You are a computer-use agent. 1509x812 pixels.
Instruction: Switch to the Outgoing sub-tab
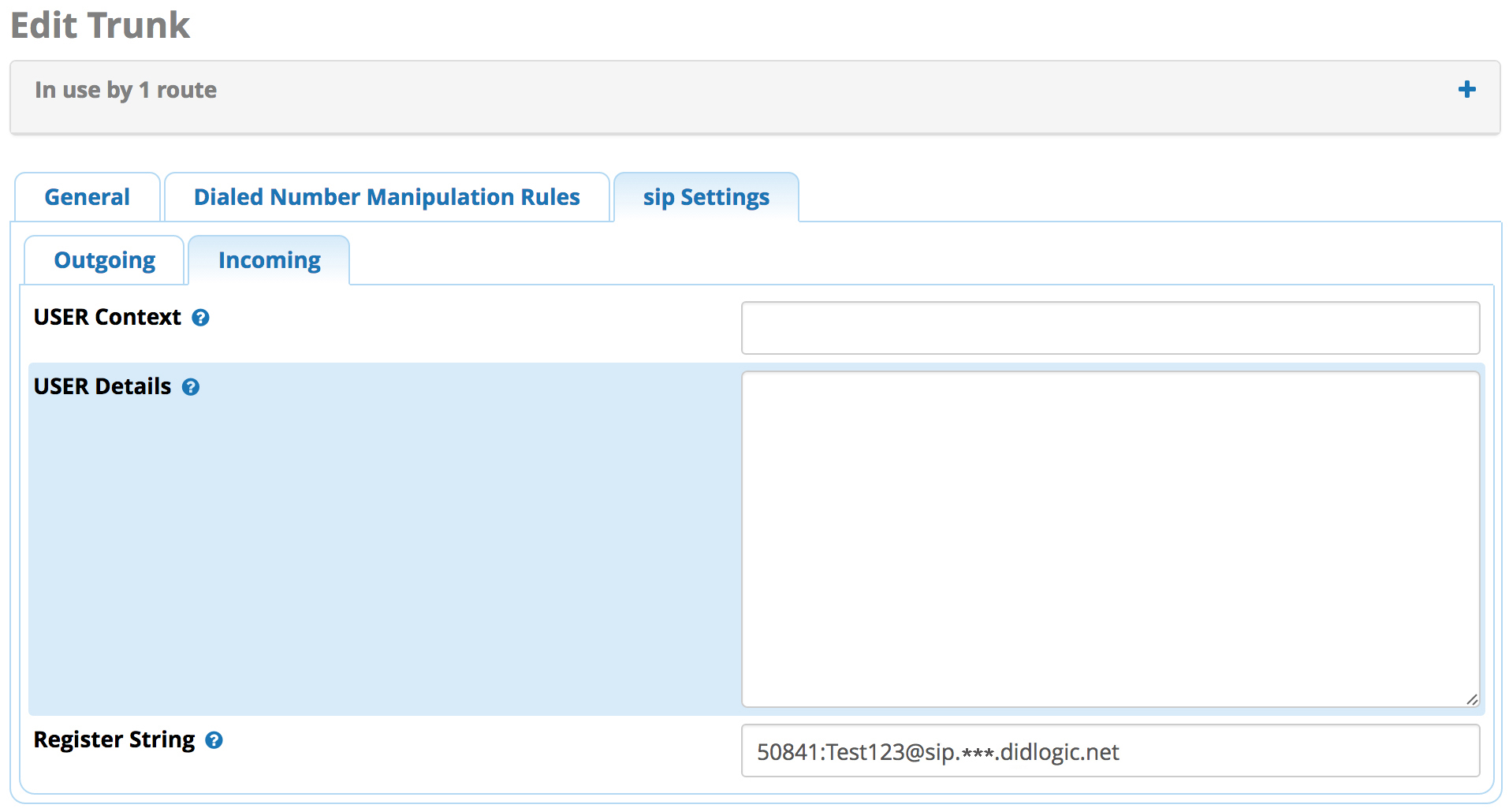click(x=104, y=259)
